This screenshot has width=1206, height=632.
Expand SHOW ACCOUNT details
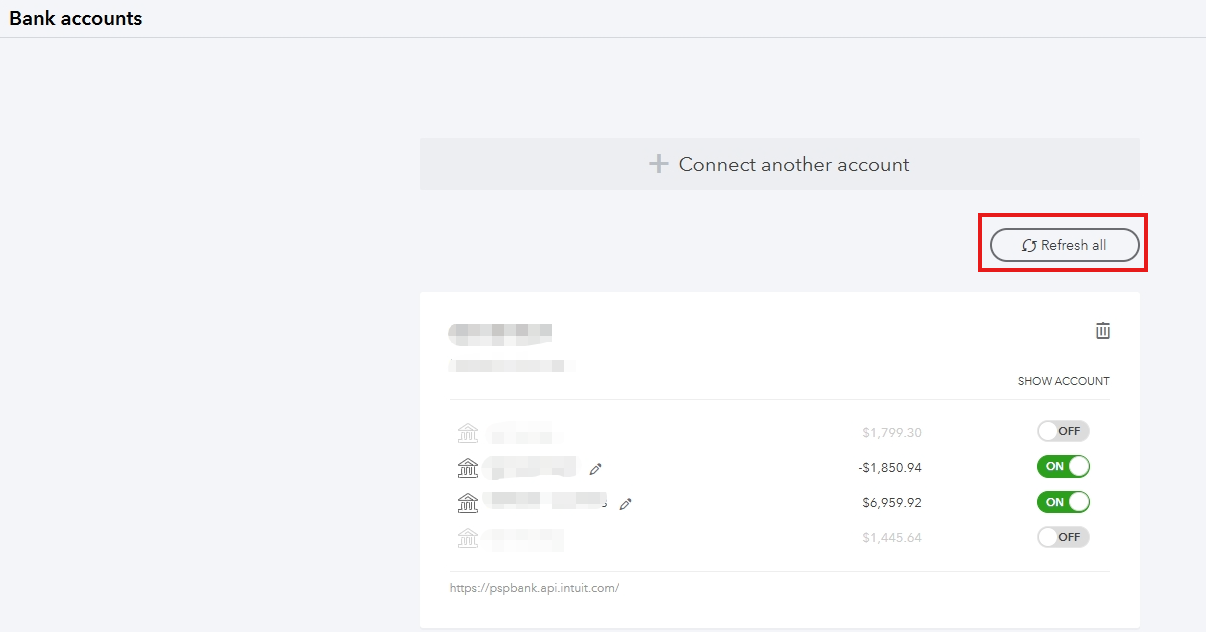(1063, 381)
